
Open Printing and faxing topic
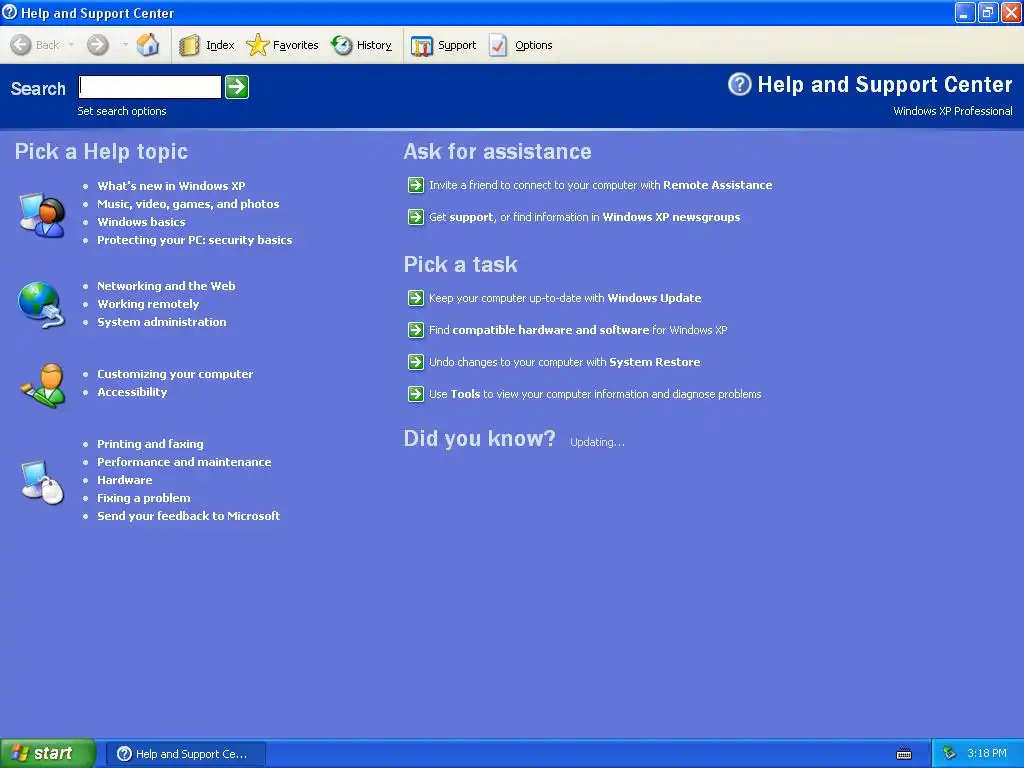click(150, 444)
